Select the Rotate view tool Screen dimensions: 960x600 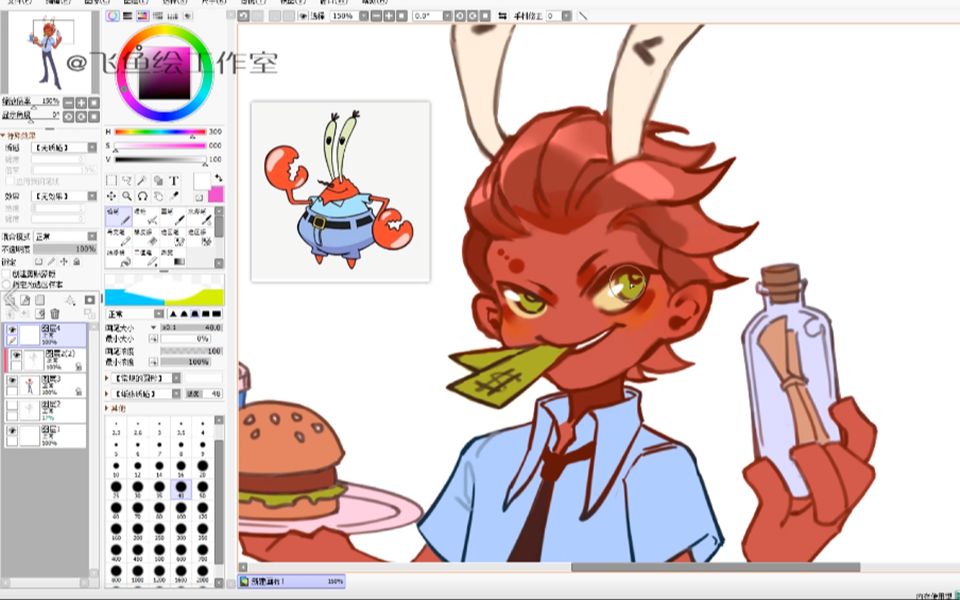coord(142,196)
